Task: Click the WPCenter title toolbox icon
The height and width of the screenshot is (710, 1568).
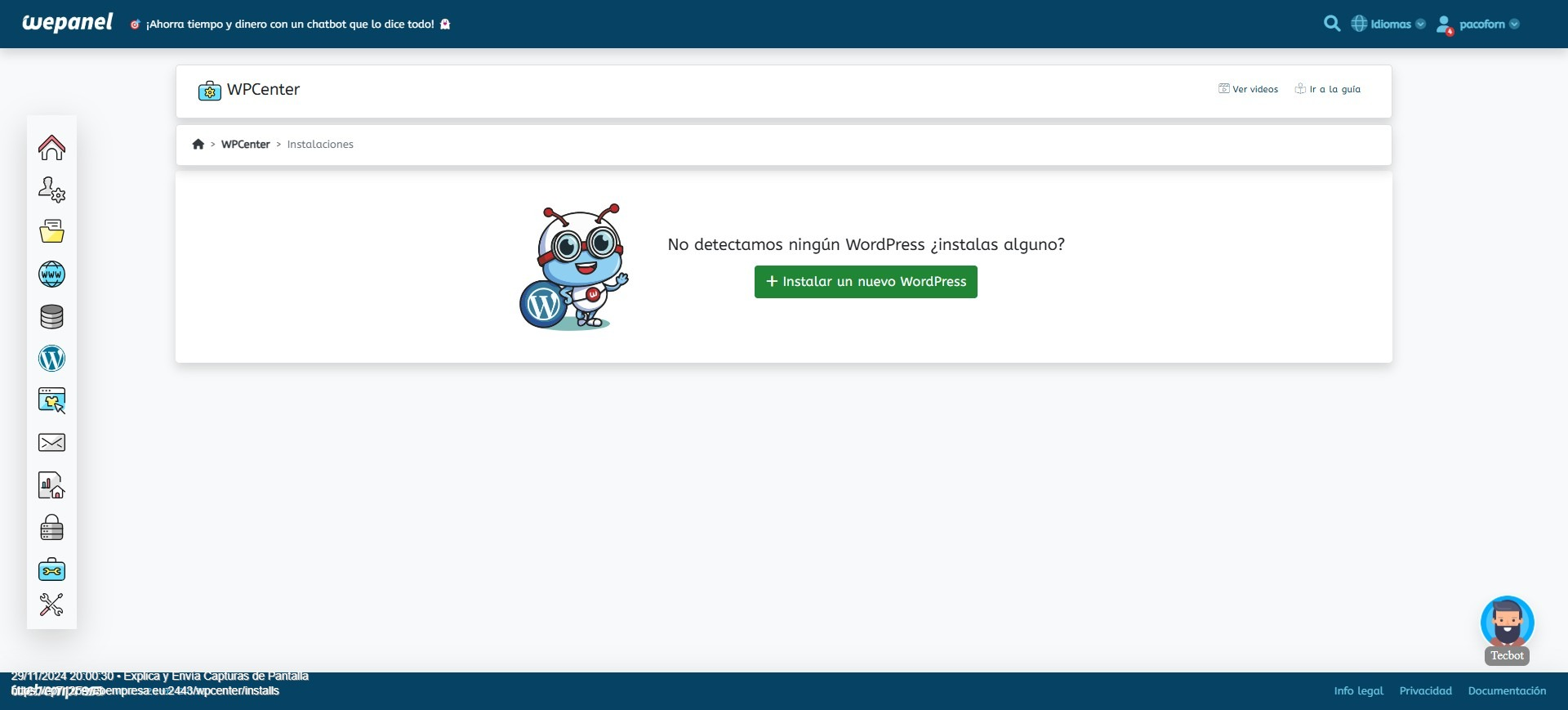Action: pos(209,91)
